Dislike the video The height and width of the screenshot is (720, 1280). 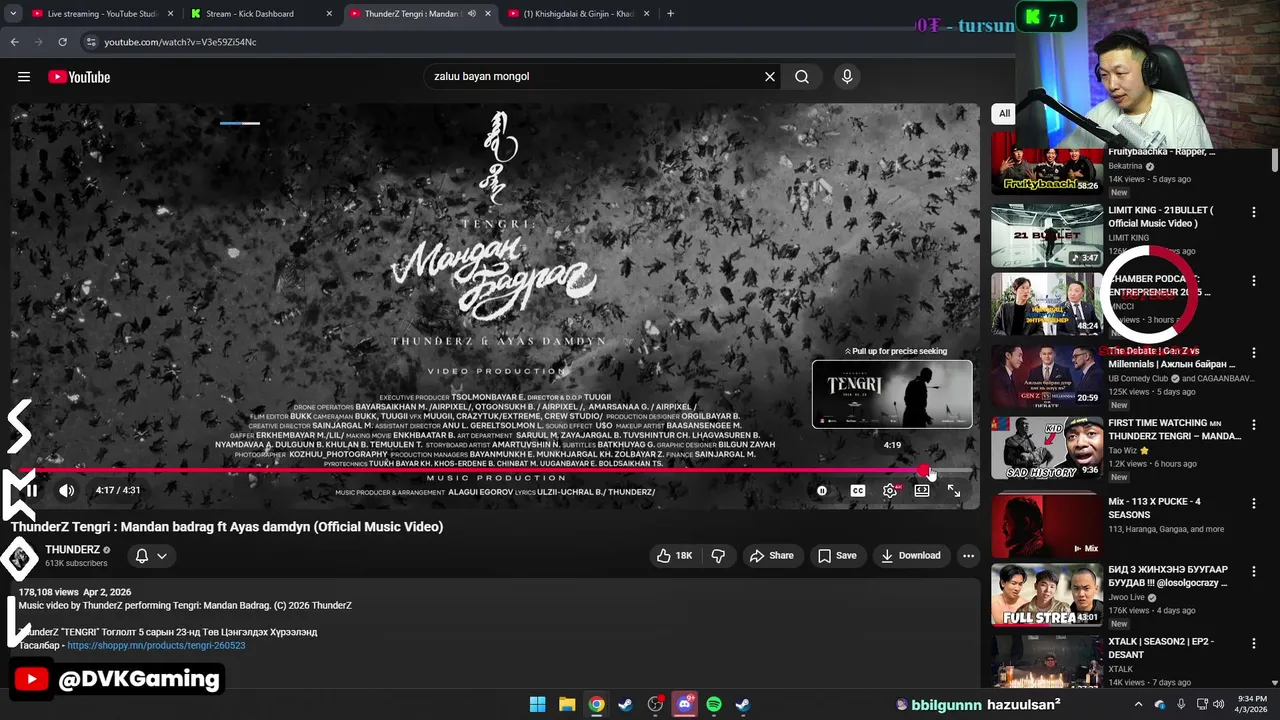pos(718,556)
